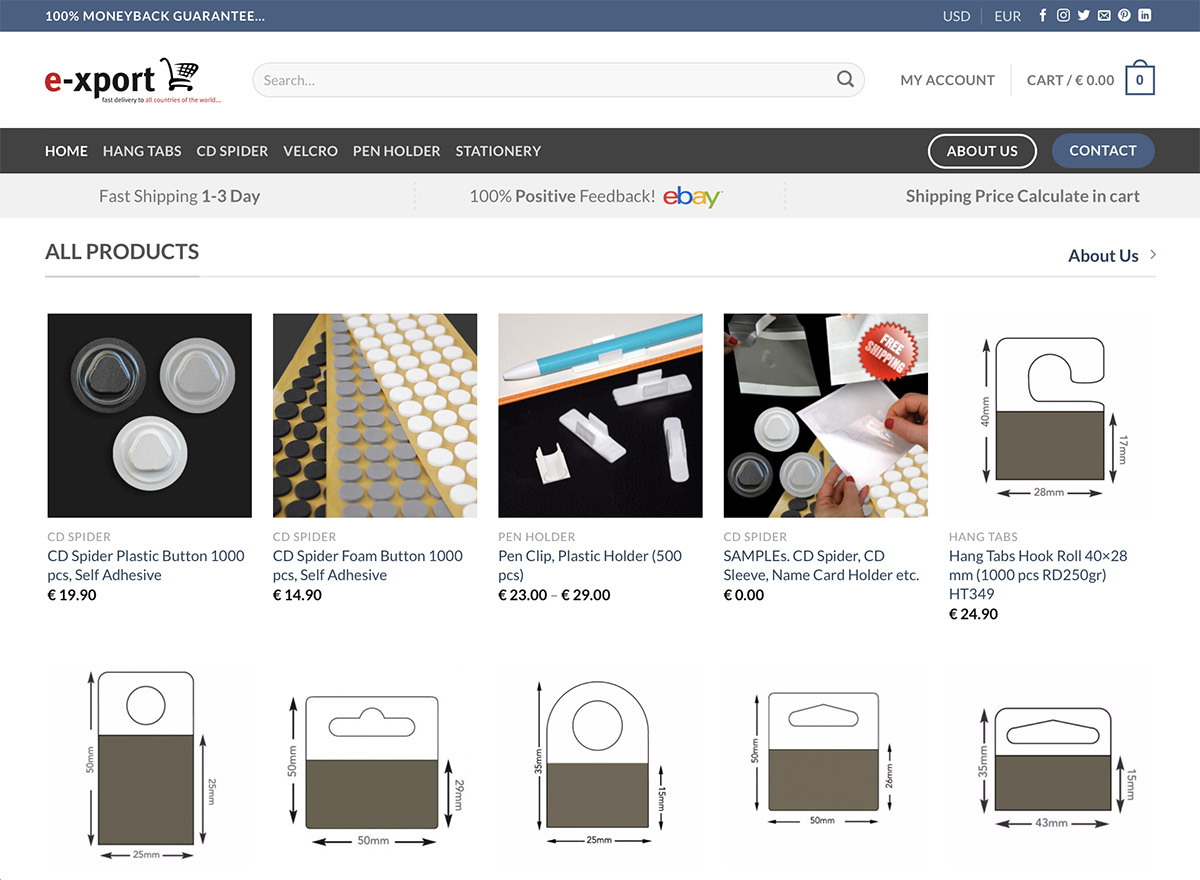The width and height of the screenshot is (1200, 880).
Task: Go to the CD Spider menu item
Action: tap(232, 151)
